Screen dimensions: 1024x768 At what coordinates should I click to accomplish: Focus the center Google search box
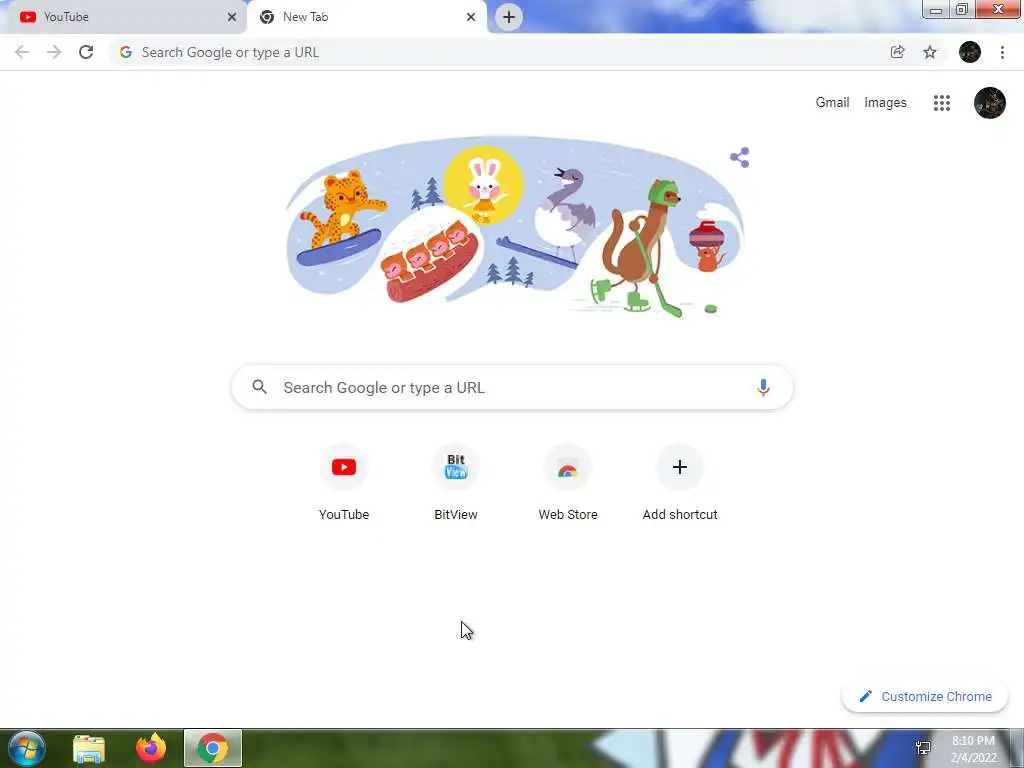click(x=513, y=387)
